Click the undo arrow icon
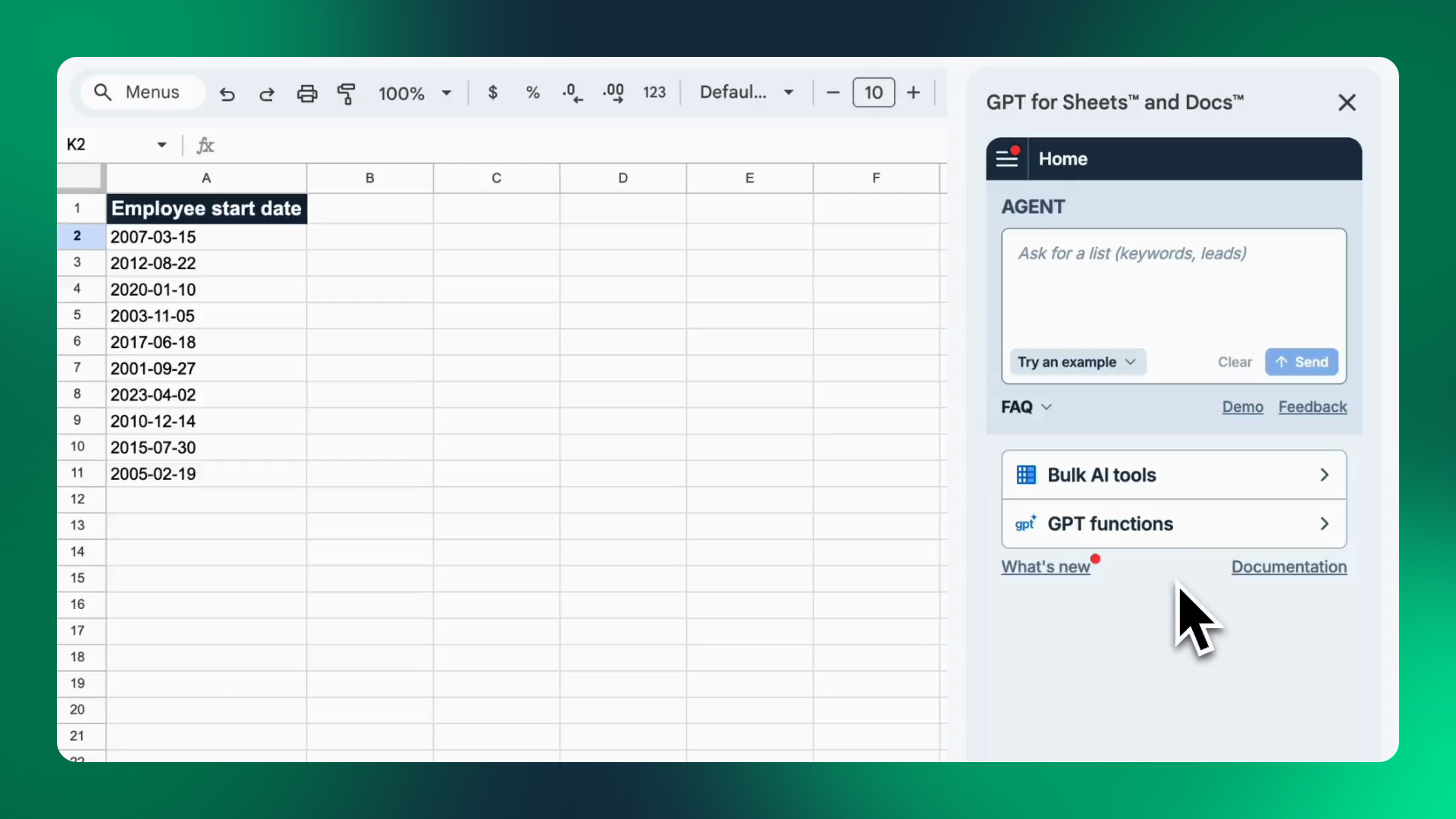The width and height of the screenshot is (1456, 819). pyautogui.click(x=227, y=93)
